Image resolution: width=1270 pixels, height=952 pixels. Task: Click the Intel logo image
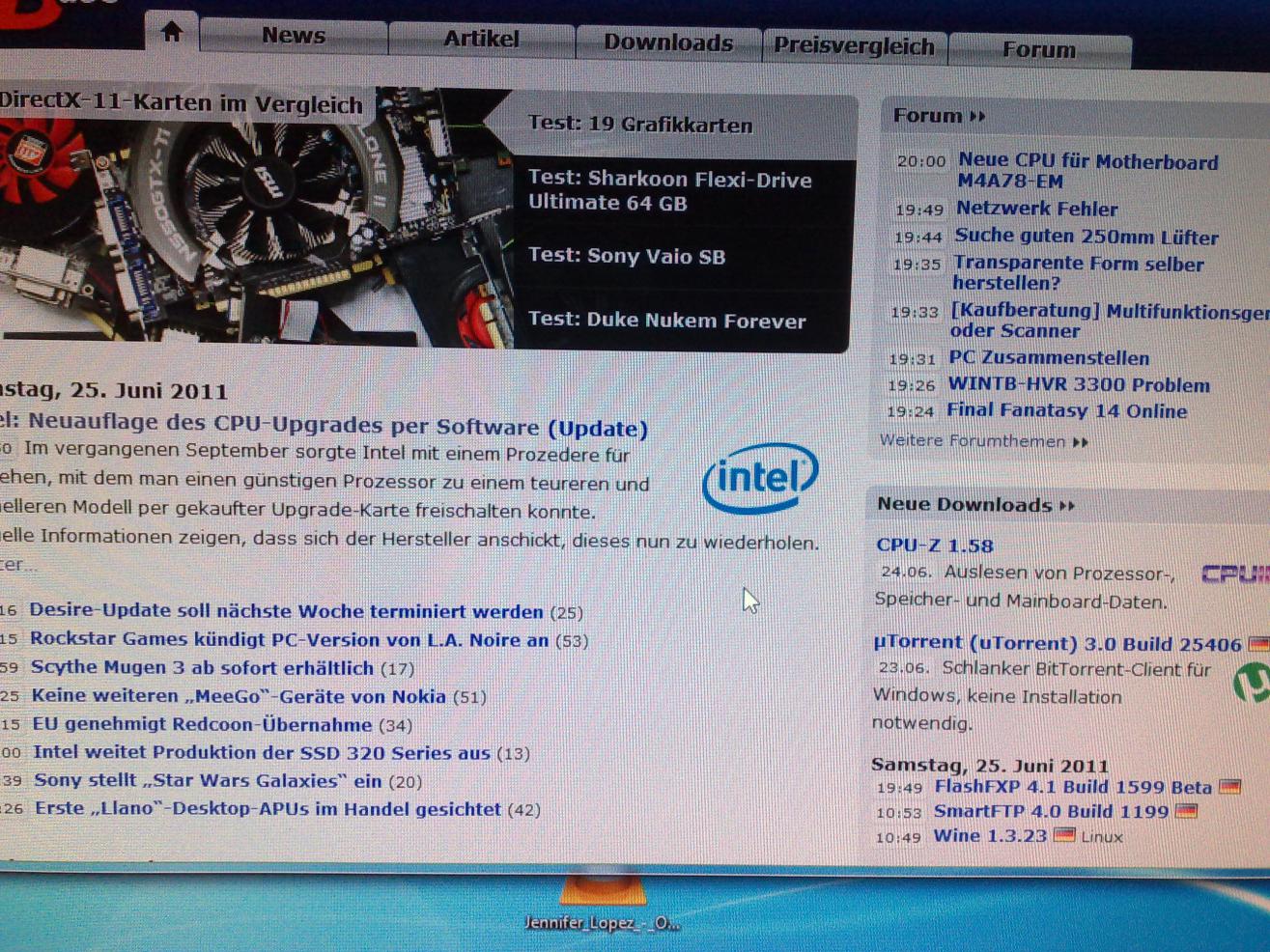click(760, 477)
